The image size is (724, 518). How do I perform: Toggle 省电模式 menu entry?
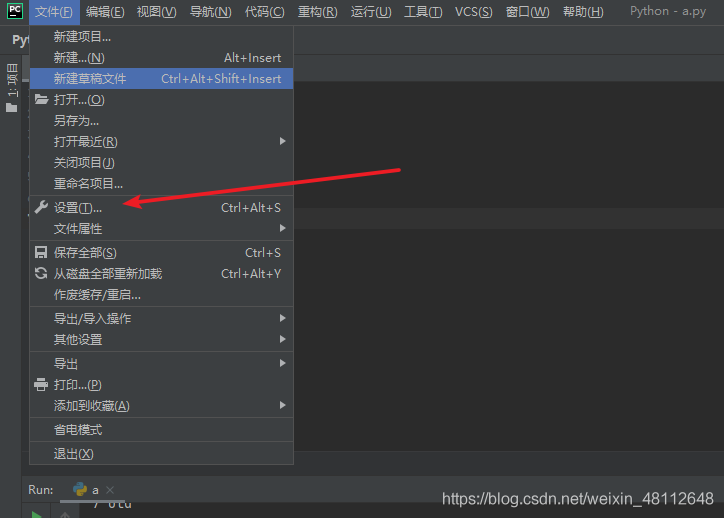[162, 429]
